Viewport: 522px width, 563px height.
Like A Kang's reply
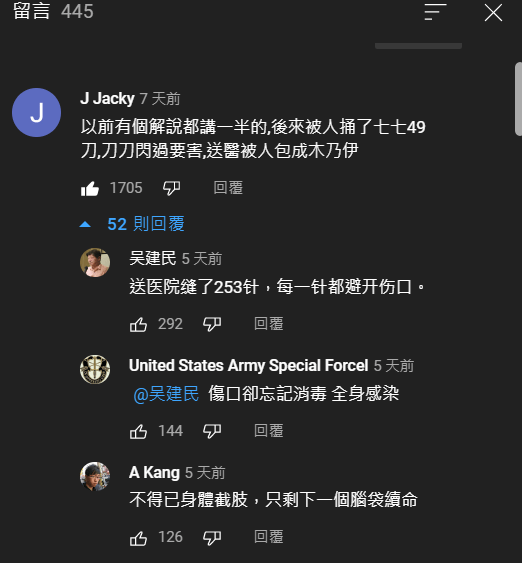tap(138, 538)
